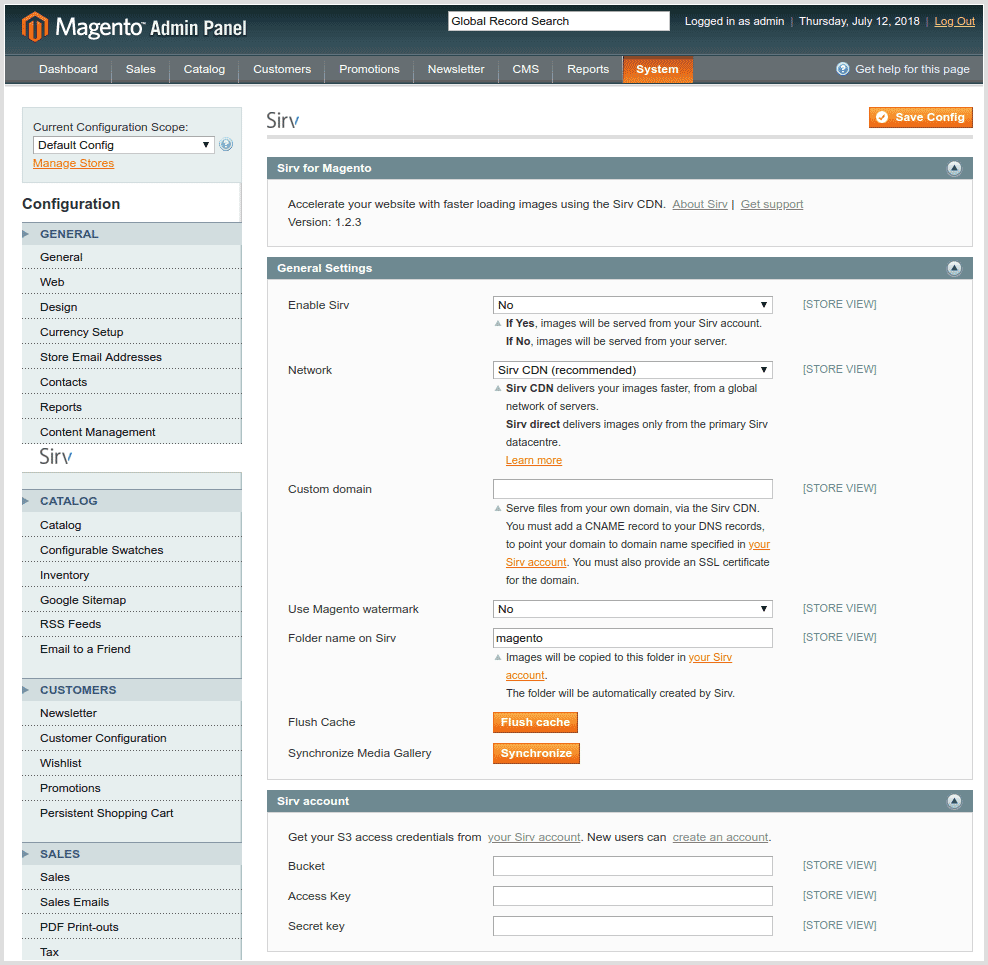
Task: Follow the Manage Stores link
Action: (x=73, y=163)
